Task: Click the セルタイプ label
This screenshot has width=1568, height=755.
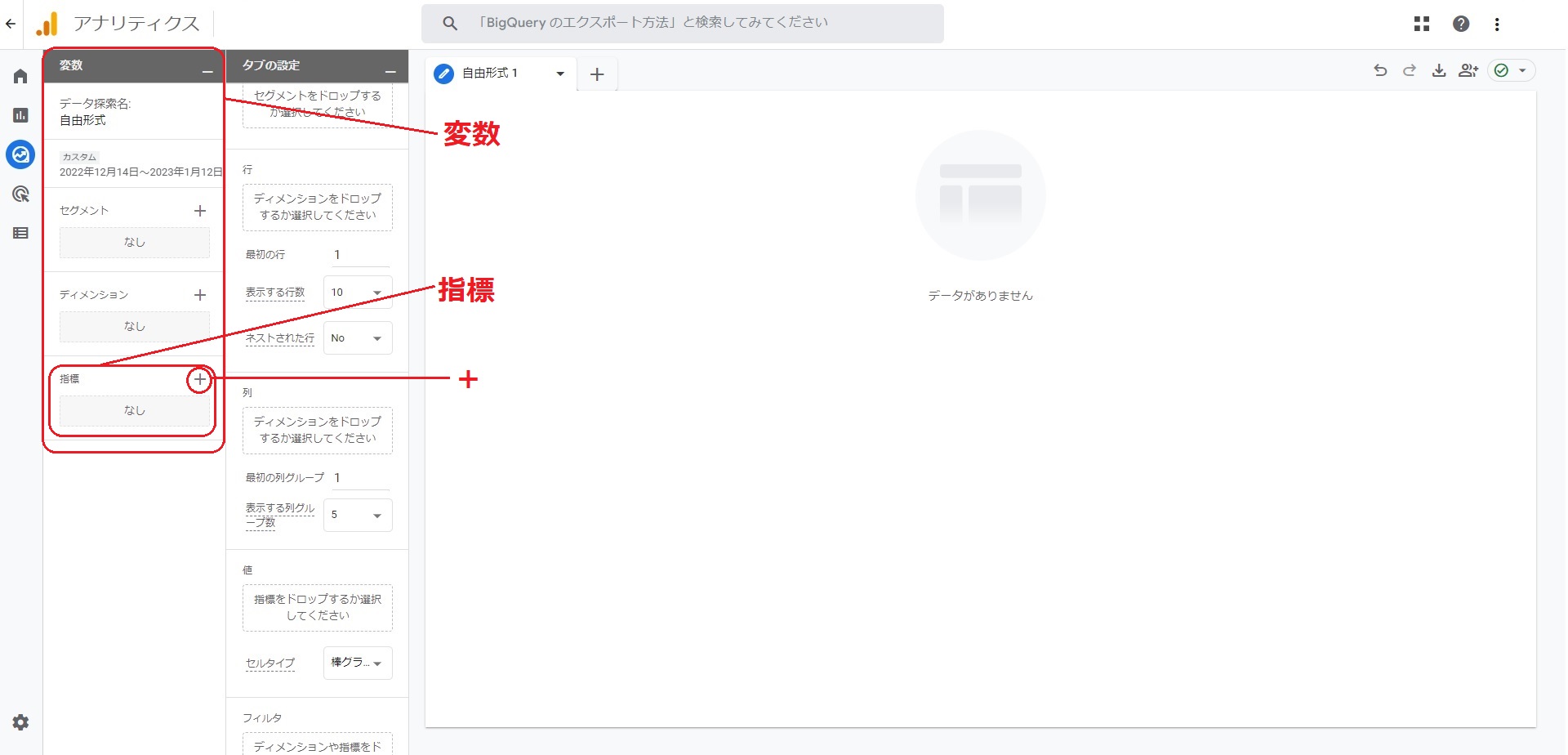Action: pos(270,663)
